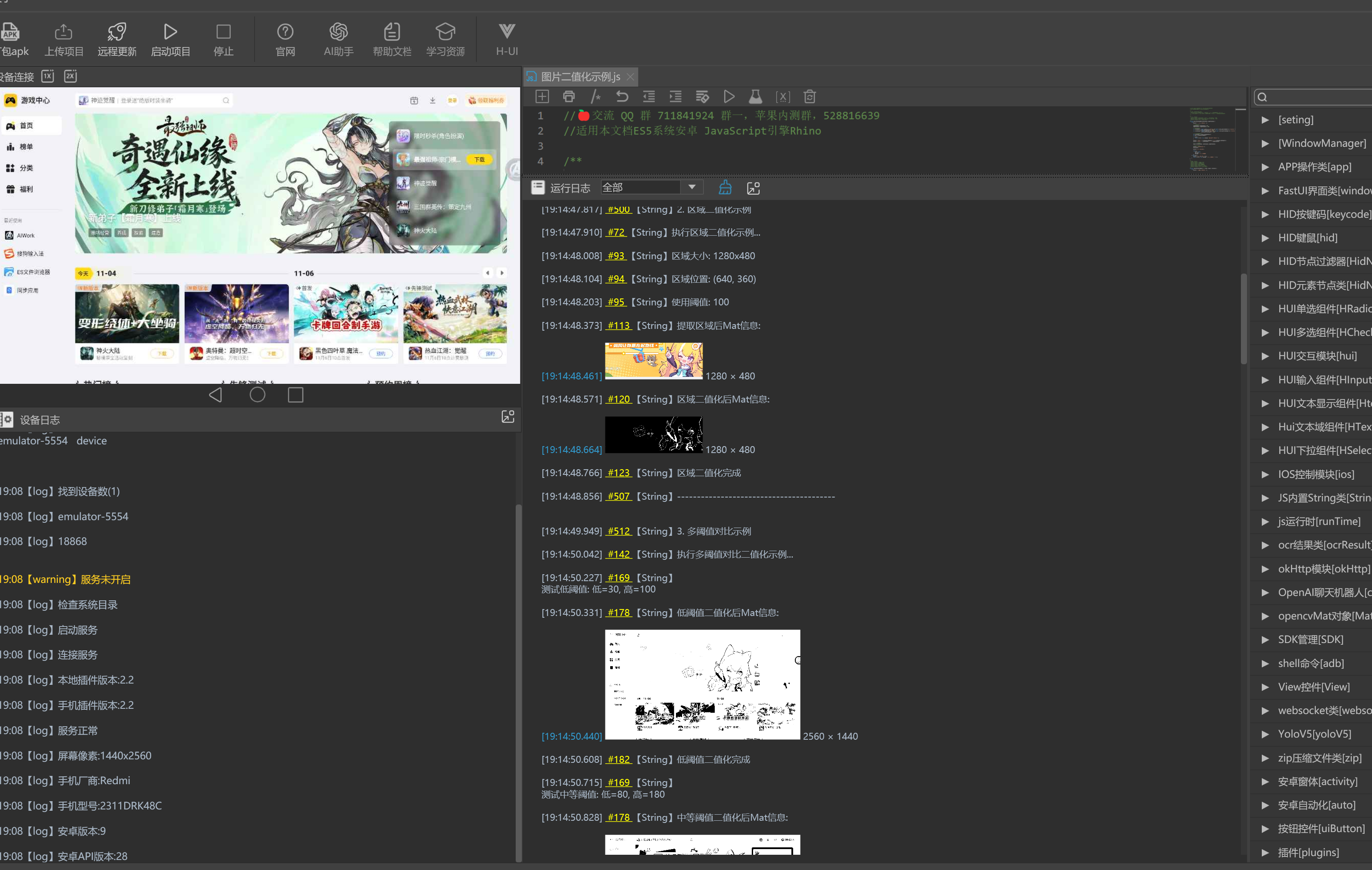Click the API search input field
Screen dimensions: 1372x870
[x=1316, y=97]
